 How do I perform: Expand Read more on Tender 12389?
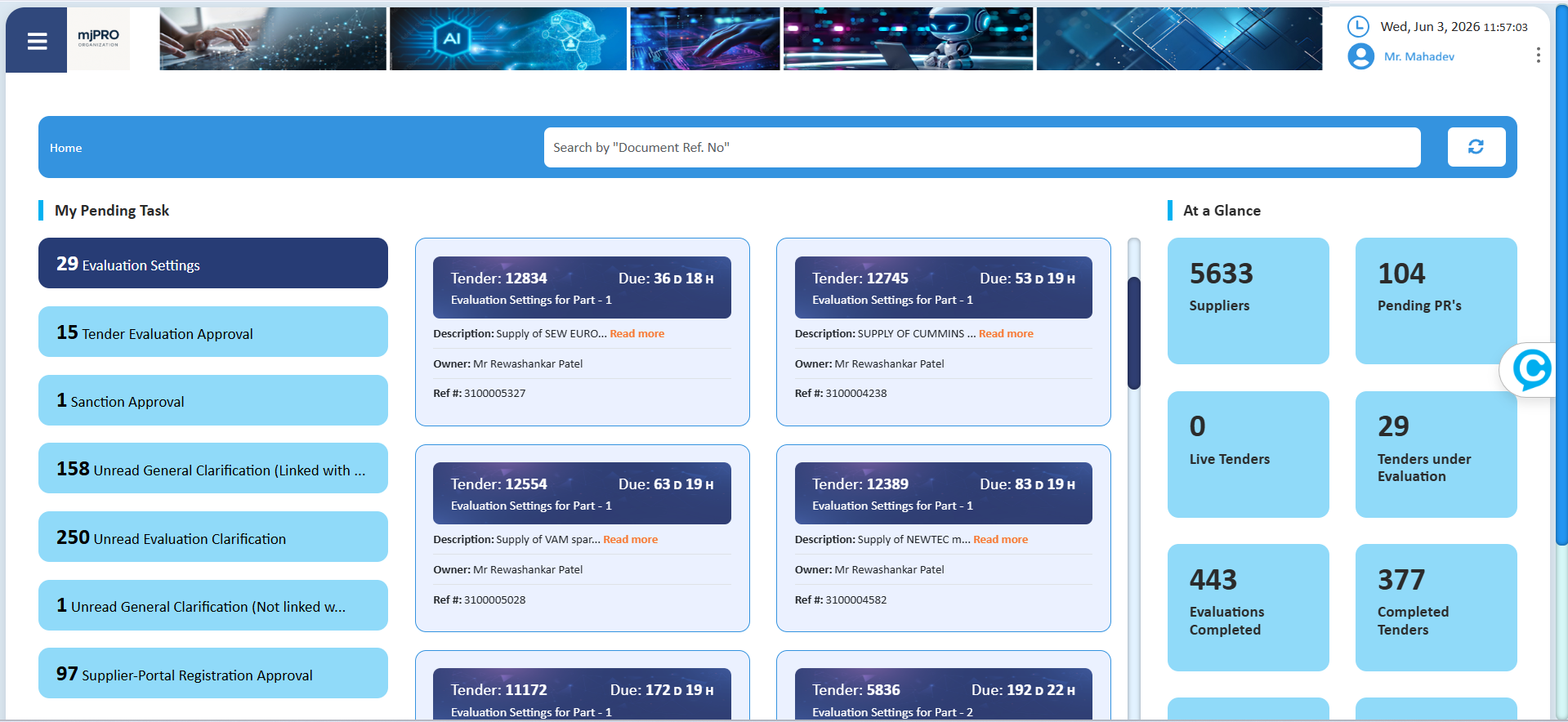pos(1000,539)
